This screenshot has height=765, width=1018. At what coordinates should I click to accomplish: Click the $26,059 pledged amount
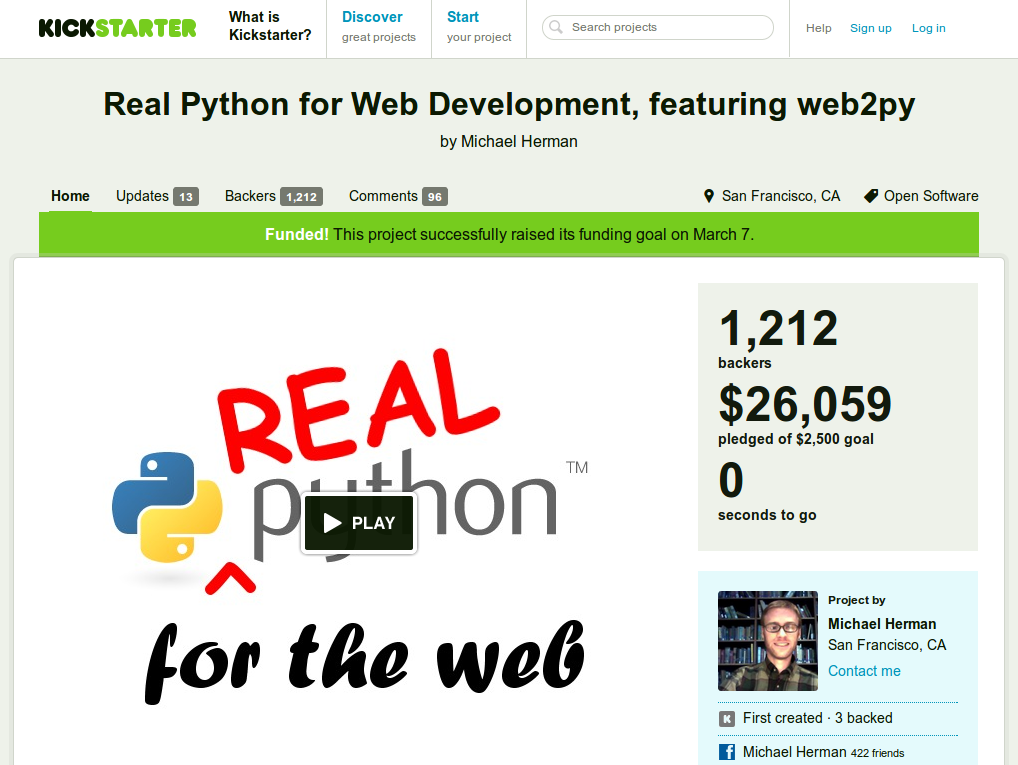[805, 405]
